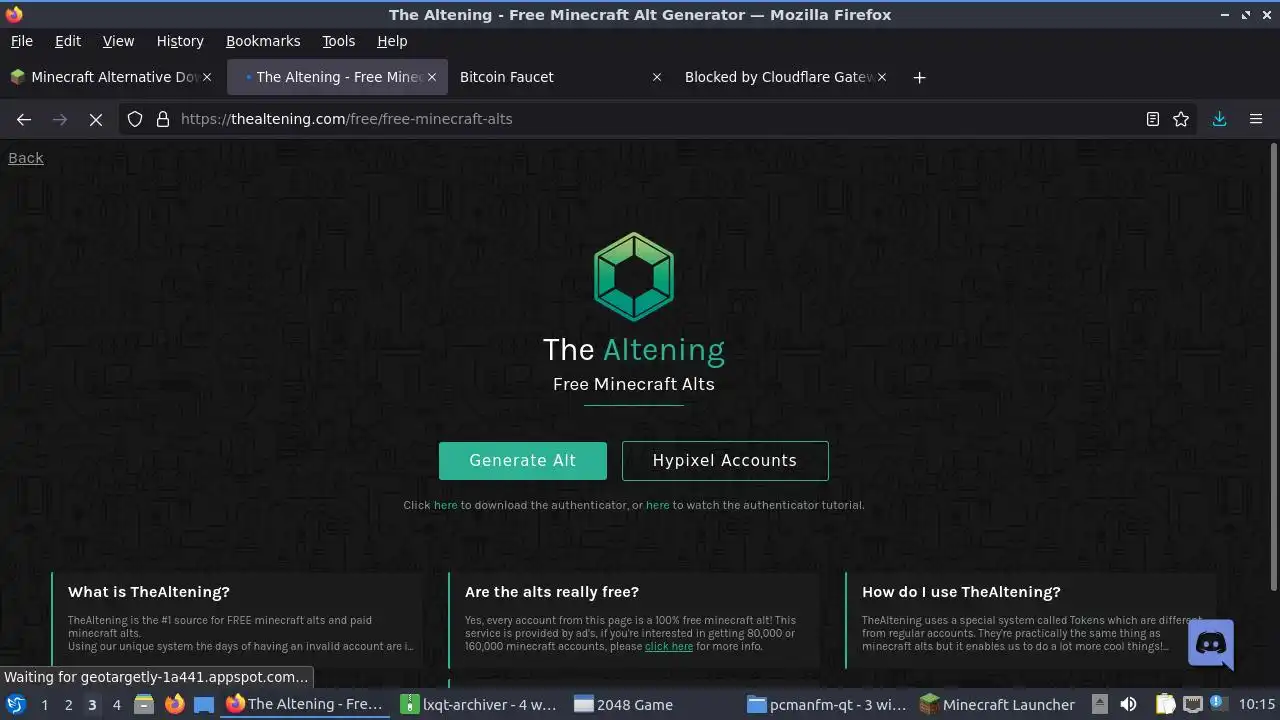Click the Discord chat icon on the page
The image size is (1280, 720).
point(1210,644)
